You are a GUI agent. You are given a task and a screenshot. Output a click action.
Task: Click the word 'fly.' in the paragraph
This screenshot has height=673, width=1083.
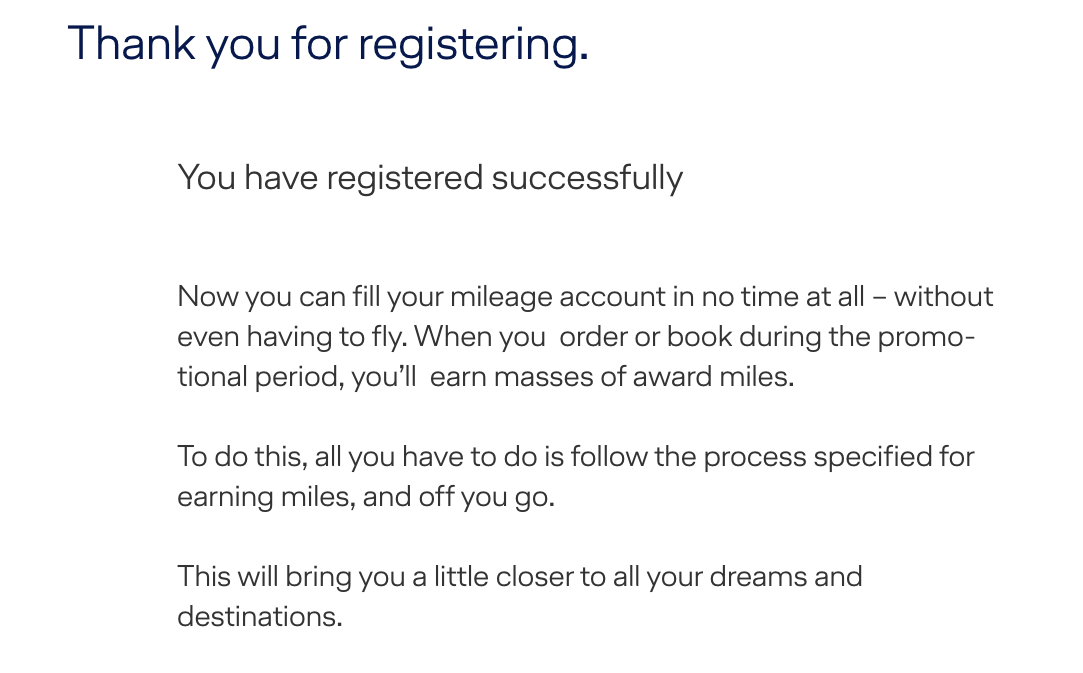[390, 338]
